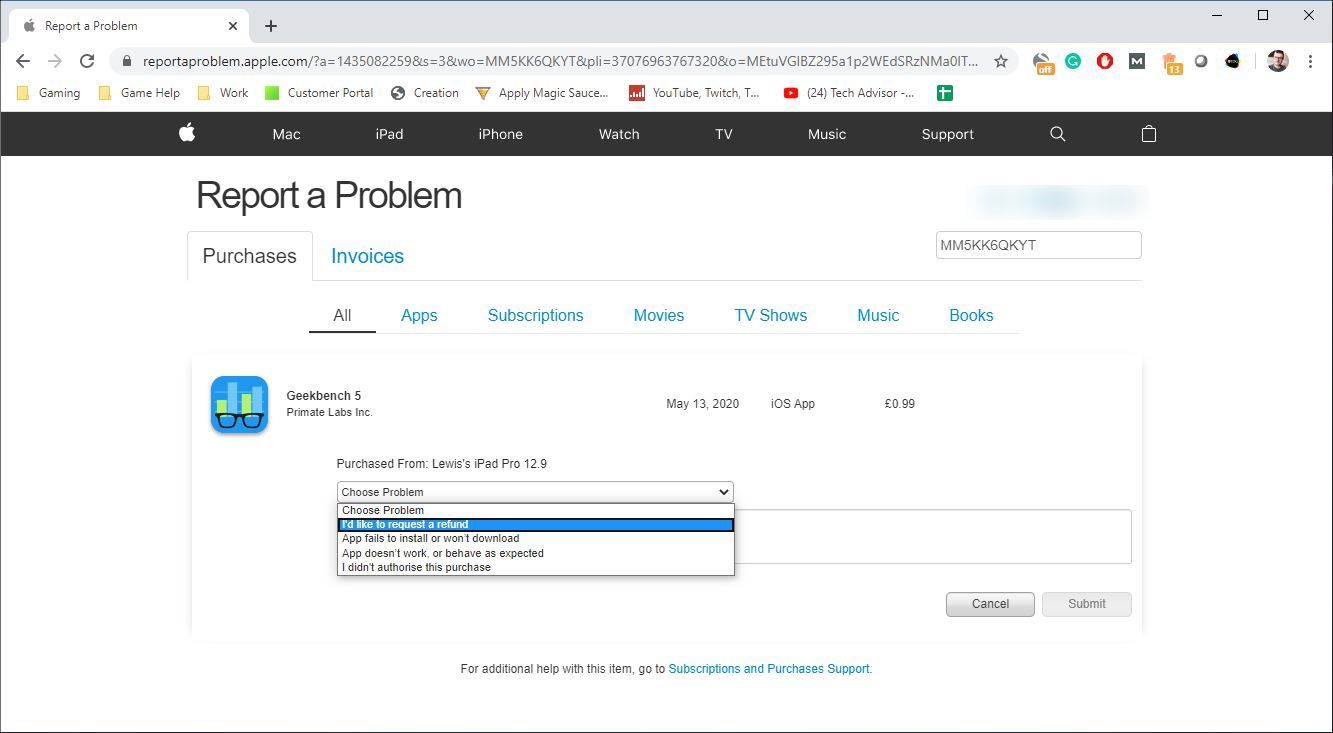Click the Geekbench 5 app icon
Image resolution: width=1333 pixels, height=733 pixels.
(x=239, y=405)
